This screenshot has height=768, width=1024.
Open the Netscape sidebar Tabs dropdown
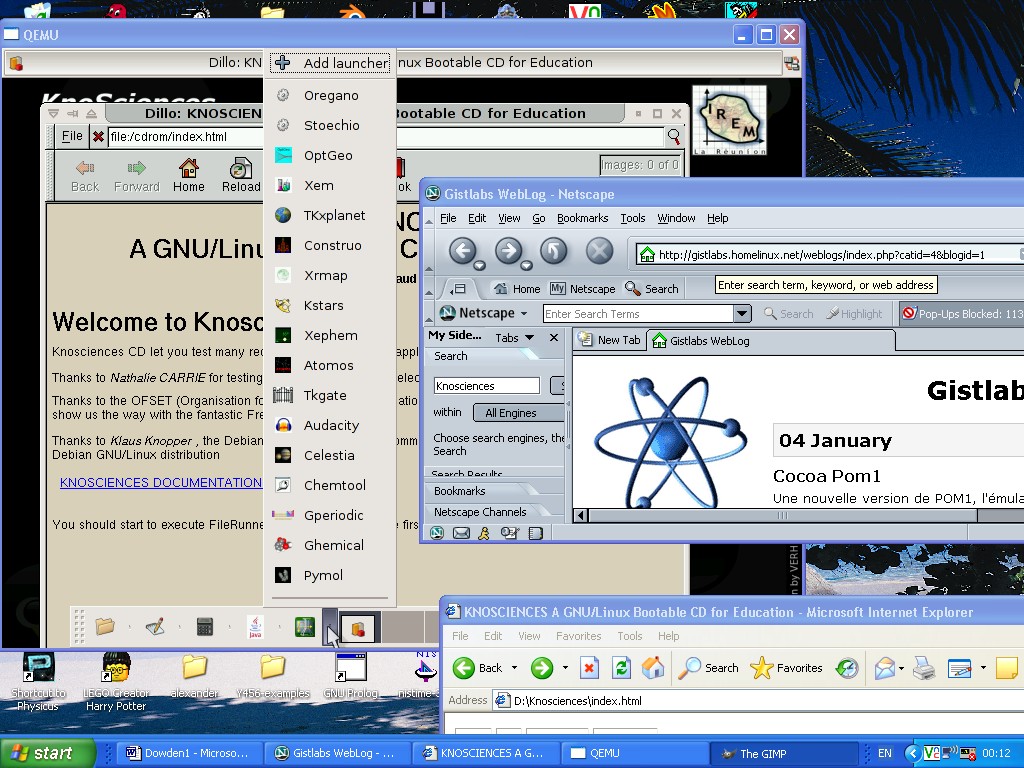(513, 338)
